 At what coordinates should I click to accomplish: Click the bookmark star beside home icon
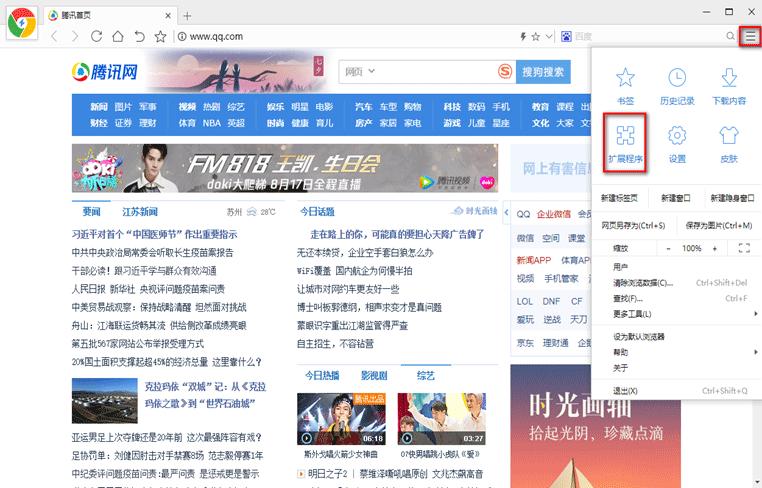click(160, 36)
